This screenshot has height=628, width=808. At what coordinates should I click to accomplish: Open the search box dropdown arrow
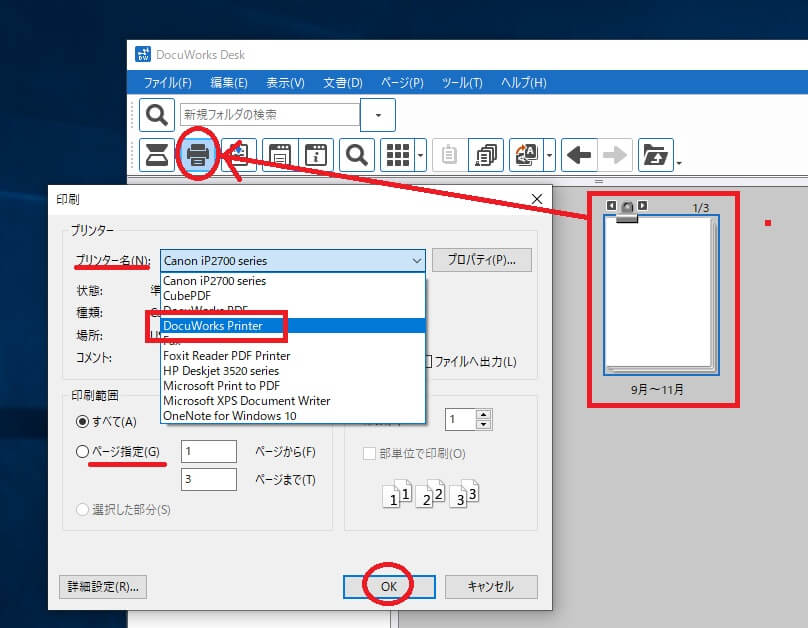pos(378,115)
